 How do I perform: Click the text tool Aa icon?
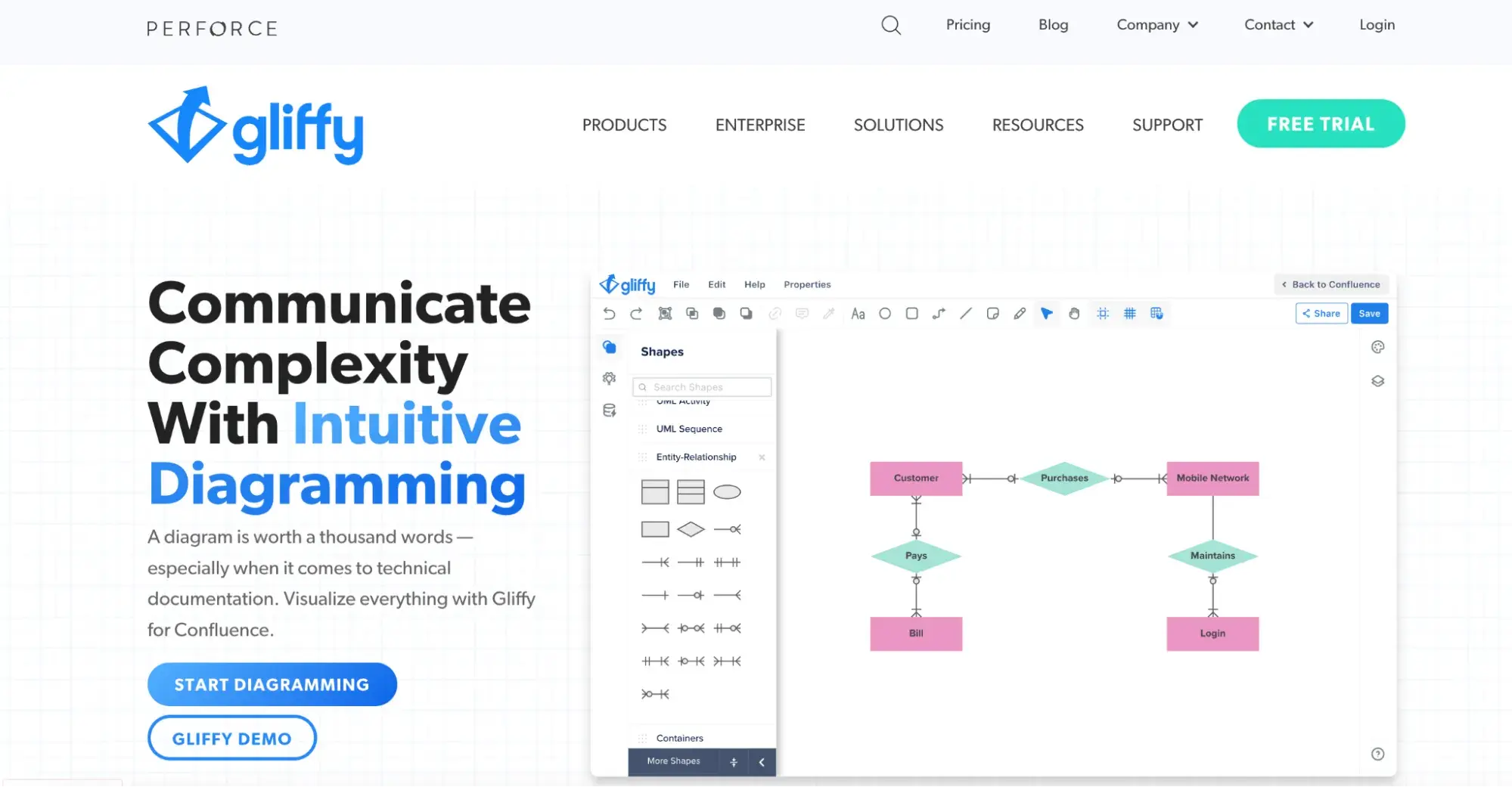858,314
